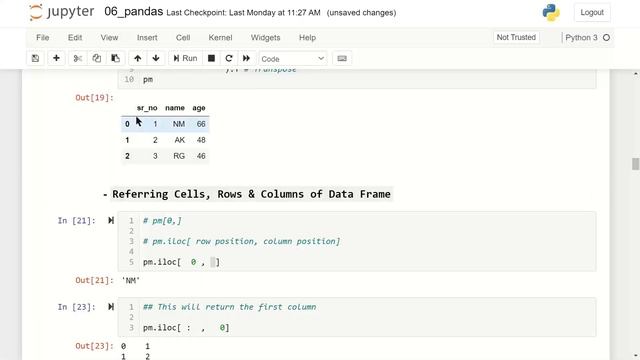Click into code line pm.iloc[ 0 , ]
The height and width of the screenshot is (360, 640).
[181, 262]
